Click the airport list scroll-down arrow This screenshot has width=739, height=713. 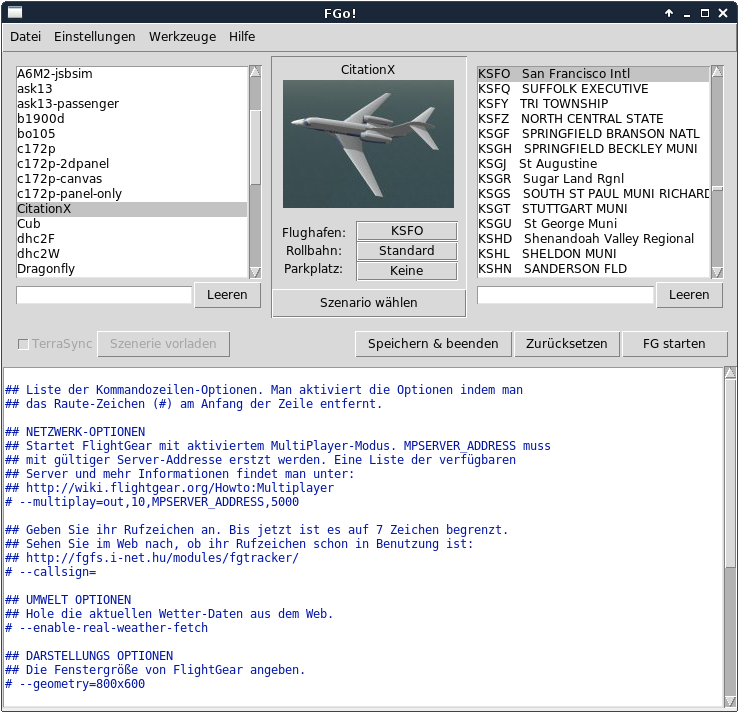(x=717, y=272)
